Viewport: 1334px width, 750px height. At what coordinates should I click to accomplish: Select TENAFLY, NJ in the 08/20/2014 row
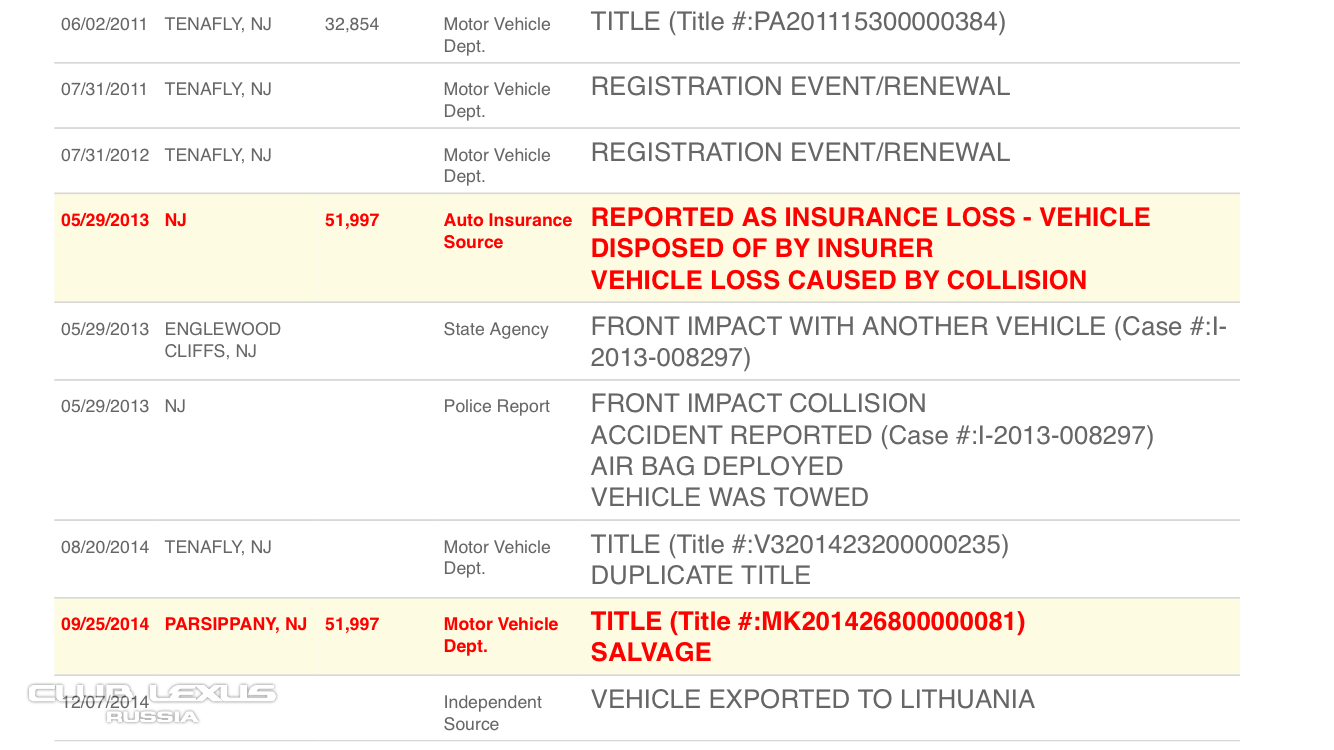point(218,547)
